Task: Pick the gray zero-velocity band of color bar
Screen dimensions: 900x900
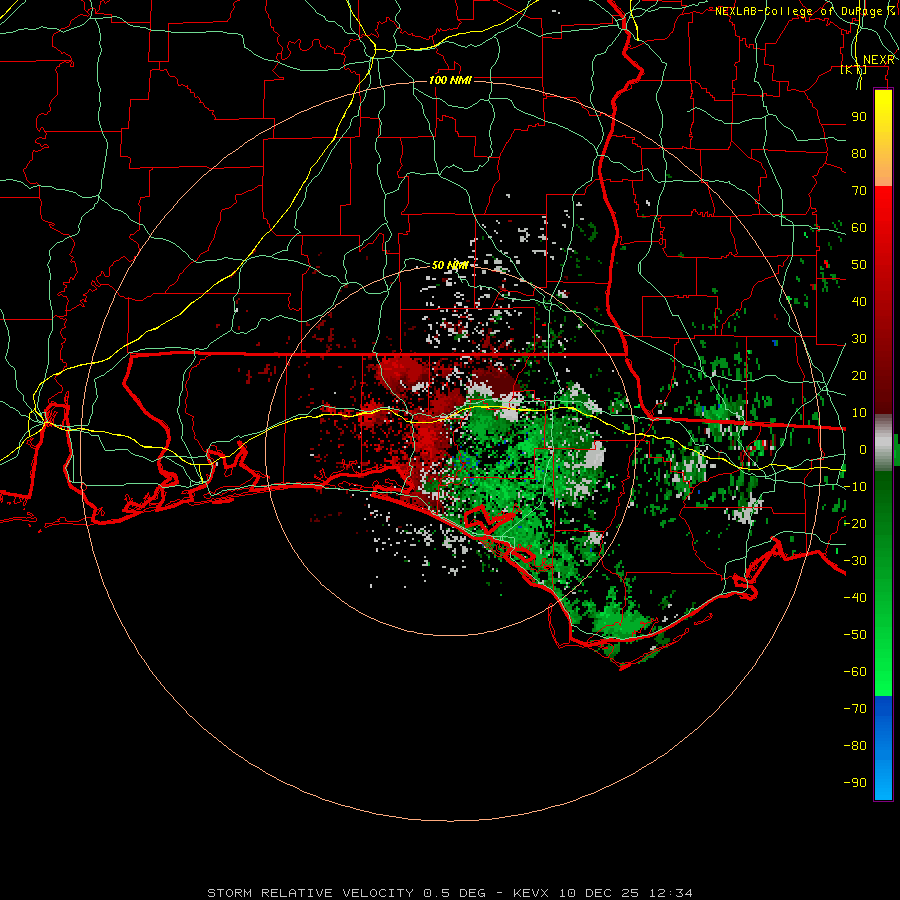Action: tap(883, 443)
